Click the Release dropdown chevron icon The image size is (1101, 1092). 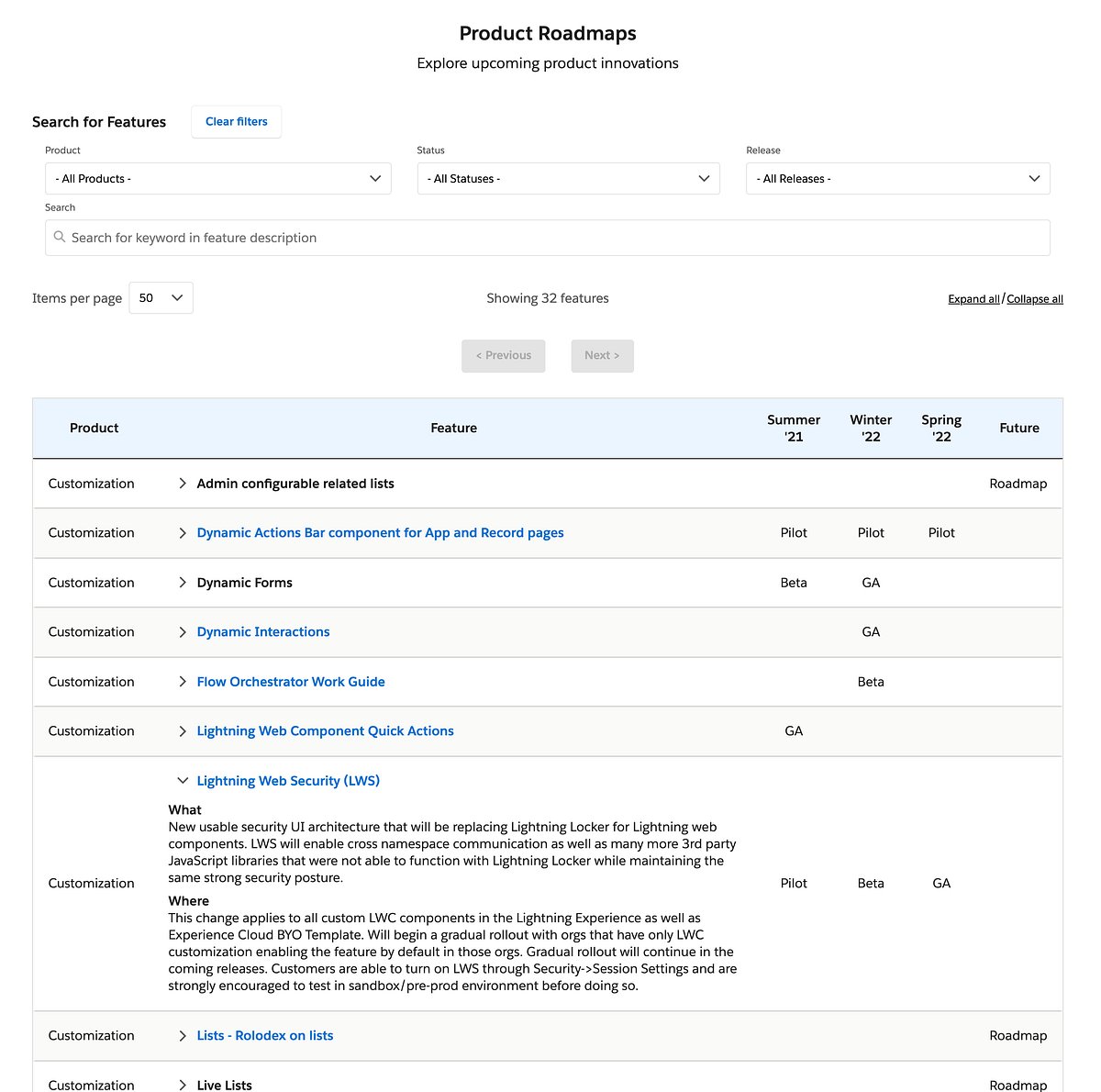pos(1034,178)
